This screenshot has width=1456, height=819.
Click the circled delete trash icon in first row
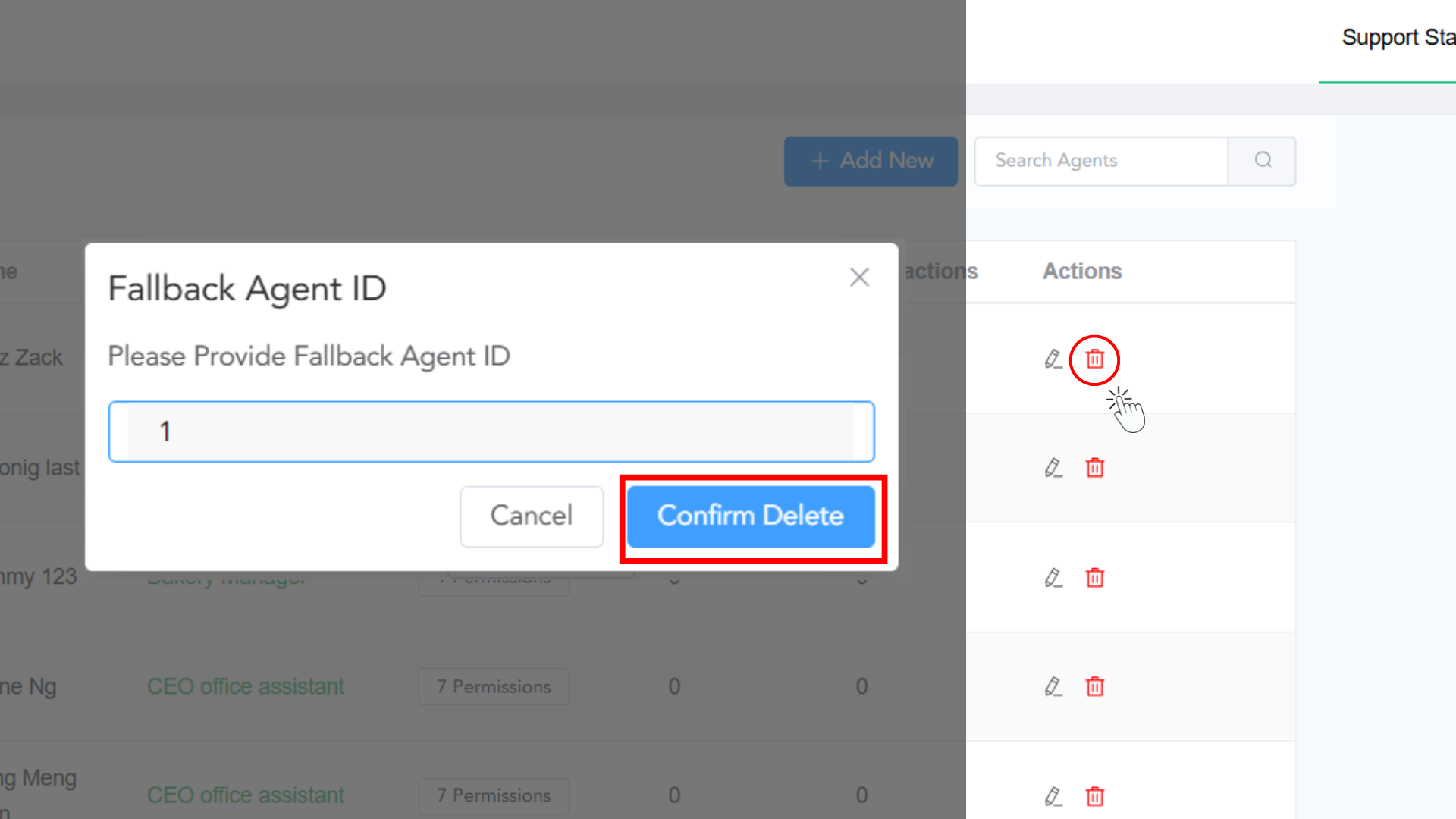click(1094, 359)
